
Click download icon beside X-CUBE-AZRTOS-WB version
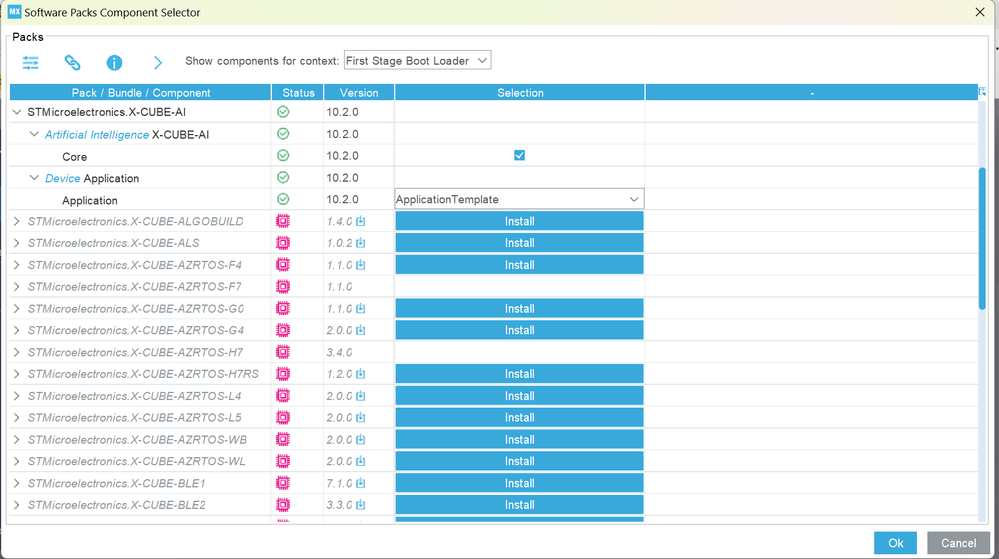(361, 440)
